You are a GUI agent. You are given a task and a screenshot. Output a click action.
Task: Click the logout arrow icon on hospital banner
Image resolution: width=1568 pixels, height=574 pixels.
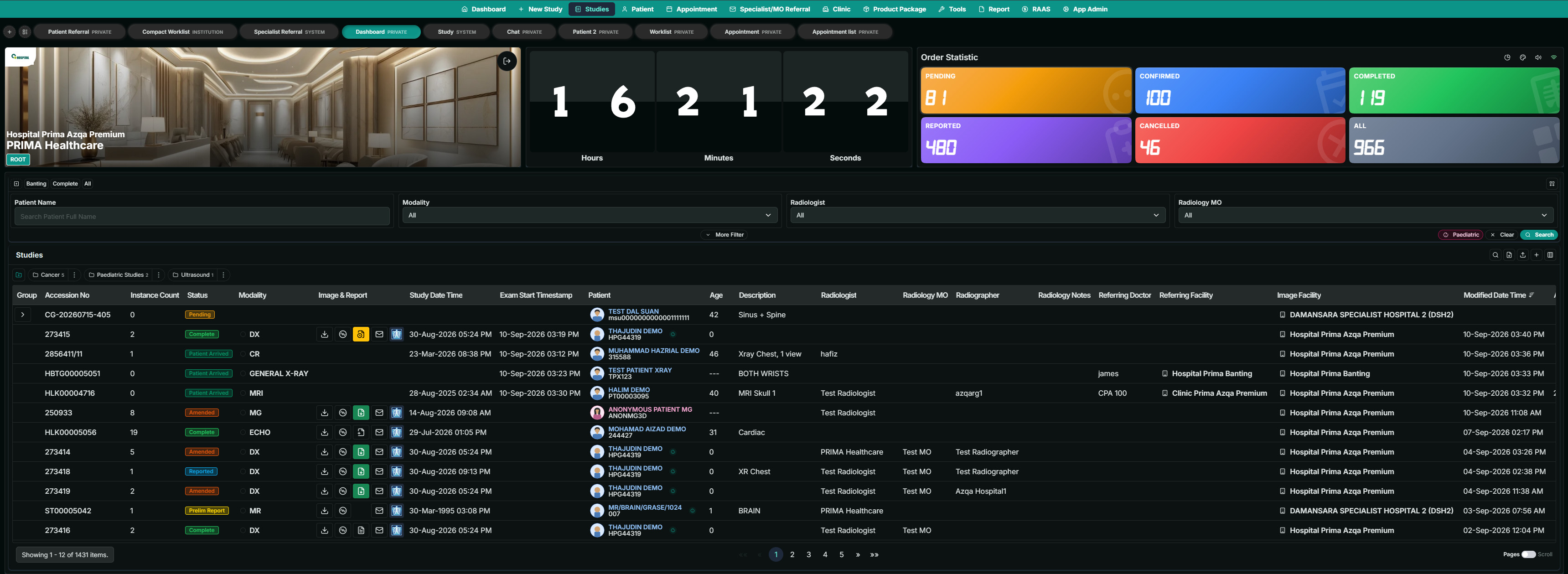coord(507,61)
